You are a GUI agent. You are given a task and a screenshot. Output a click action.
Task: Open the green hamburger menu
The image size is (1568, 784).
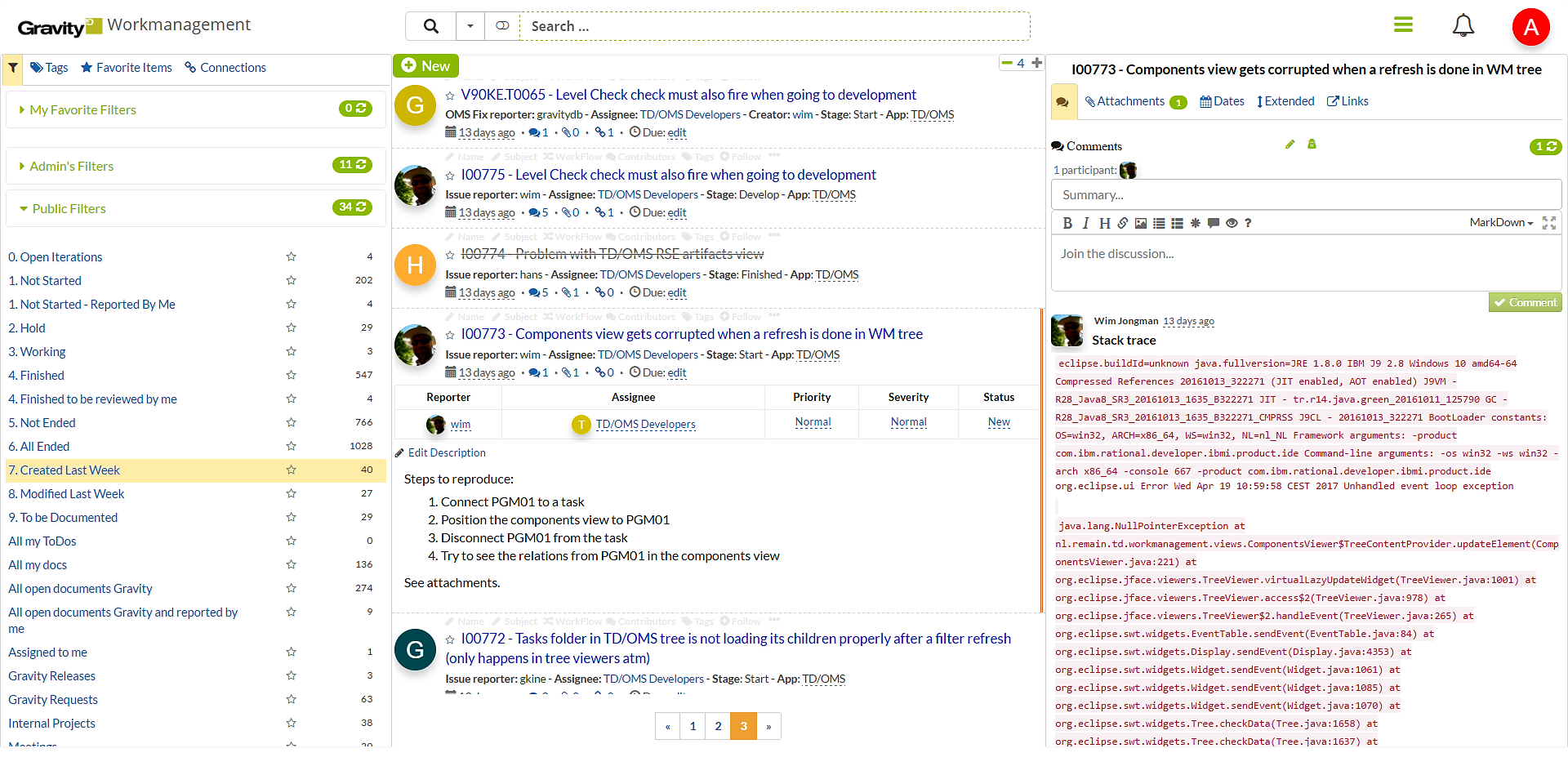pos(1403,25)
